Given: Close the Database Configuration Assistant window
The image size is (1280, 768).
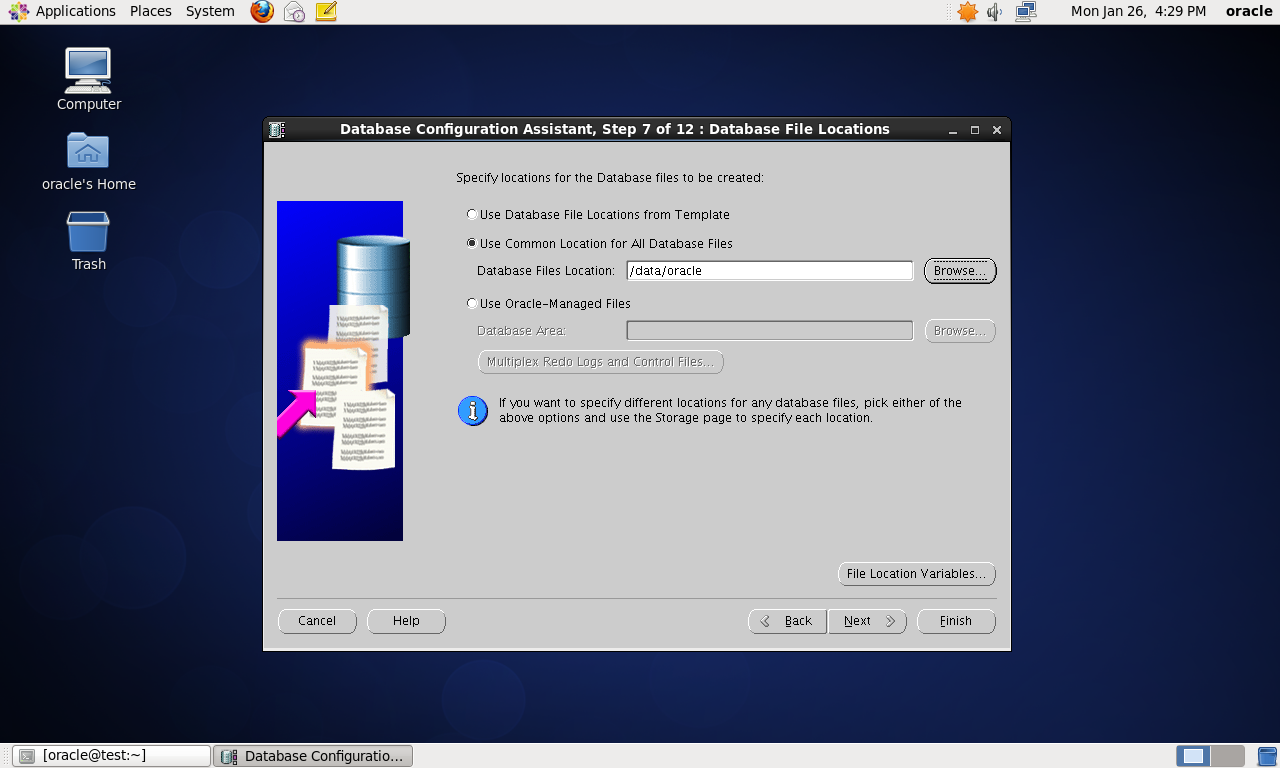Looking at the screenshot, I should coord(997,130).
